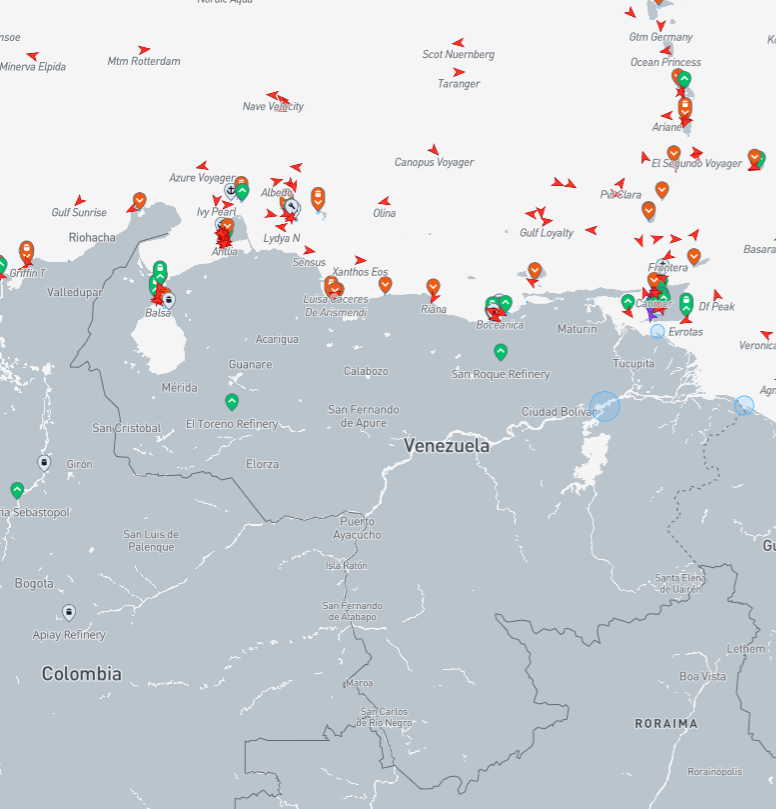Screen dimensions: 776x809
Task: Click the 'Canopus Voyager' vessel label
Action: tap(434, 162)
